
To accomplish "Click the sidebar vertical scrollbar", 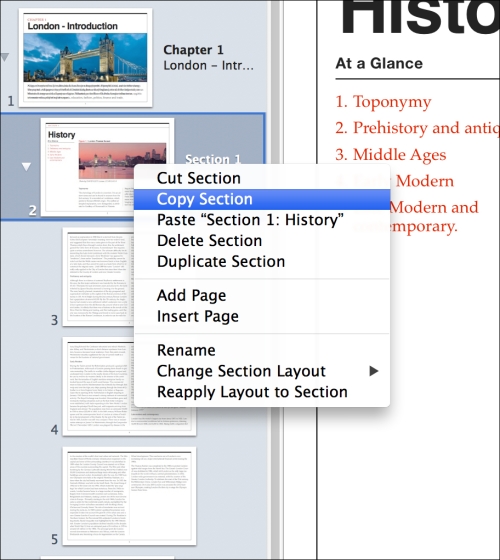I will pyautogui.click(x=275, y=280).
